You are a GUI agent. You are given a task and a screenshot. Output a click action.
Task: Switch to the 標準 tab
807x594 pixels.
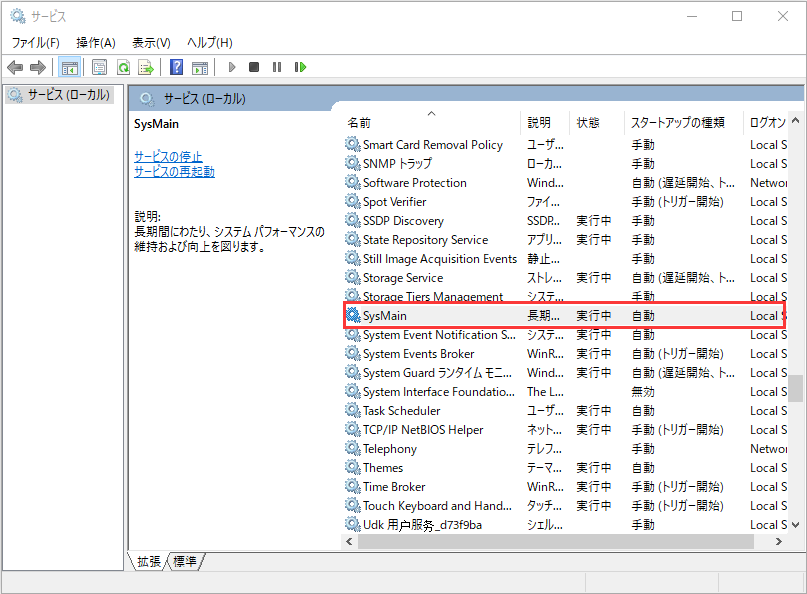[x=184, y=561]
